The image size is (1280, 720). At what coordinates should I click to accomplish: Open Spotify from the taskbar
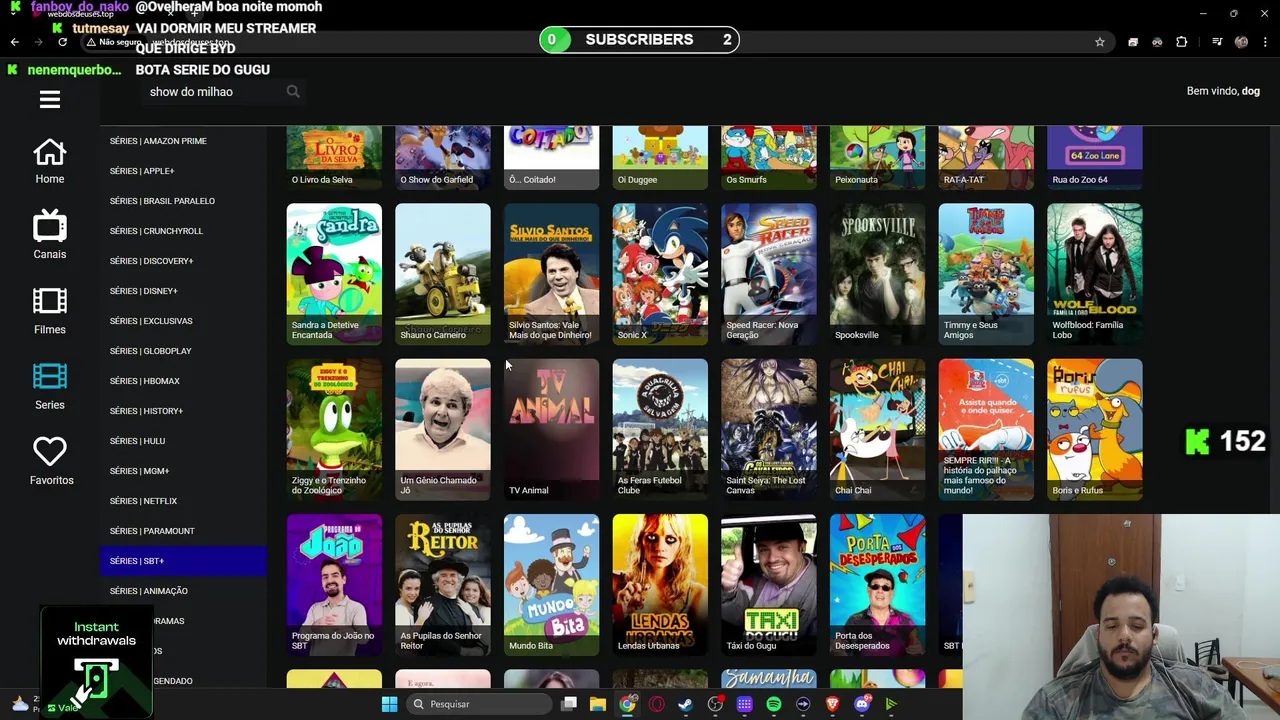774,704
